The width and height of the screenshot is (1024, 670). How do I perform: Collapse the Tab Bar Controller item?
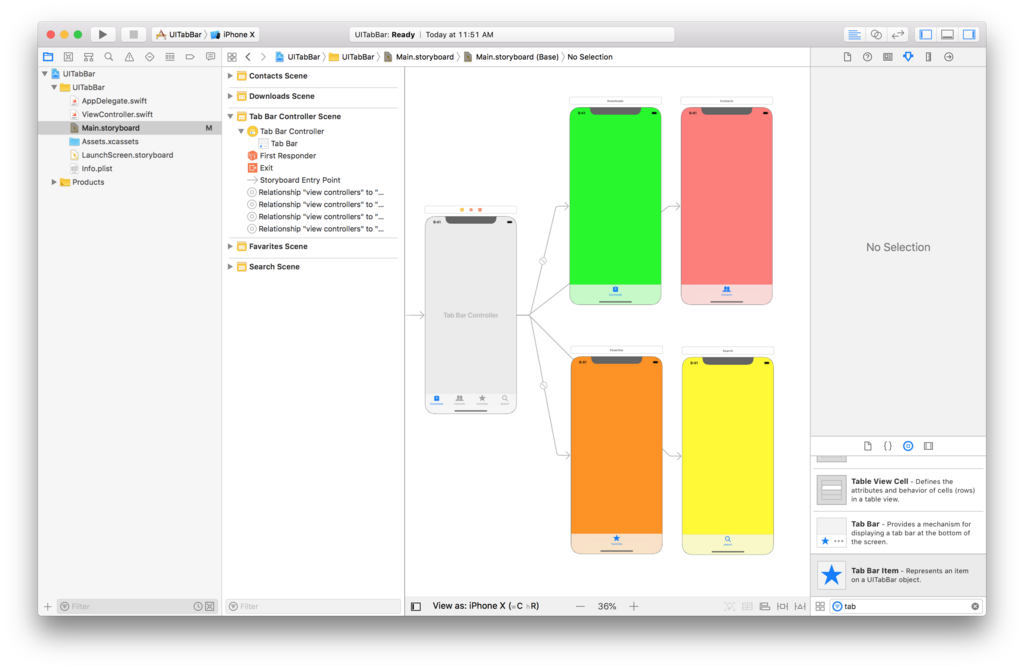[x=241, y=131]
